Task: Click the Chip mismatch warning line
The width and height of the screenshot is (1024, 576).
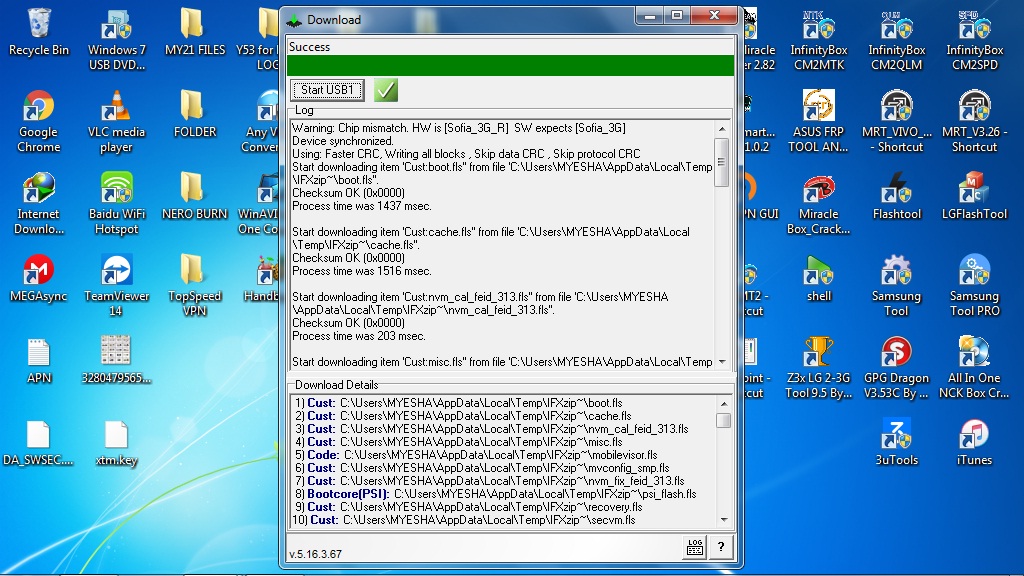Action: (458, 128)
